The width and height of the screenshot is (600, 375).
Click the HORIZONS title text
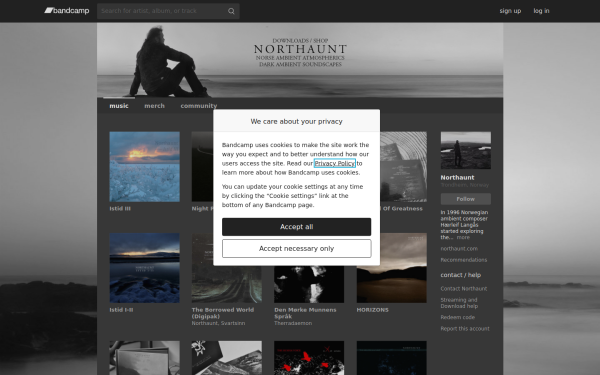click(373, 310)
